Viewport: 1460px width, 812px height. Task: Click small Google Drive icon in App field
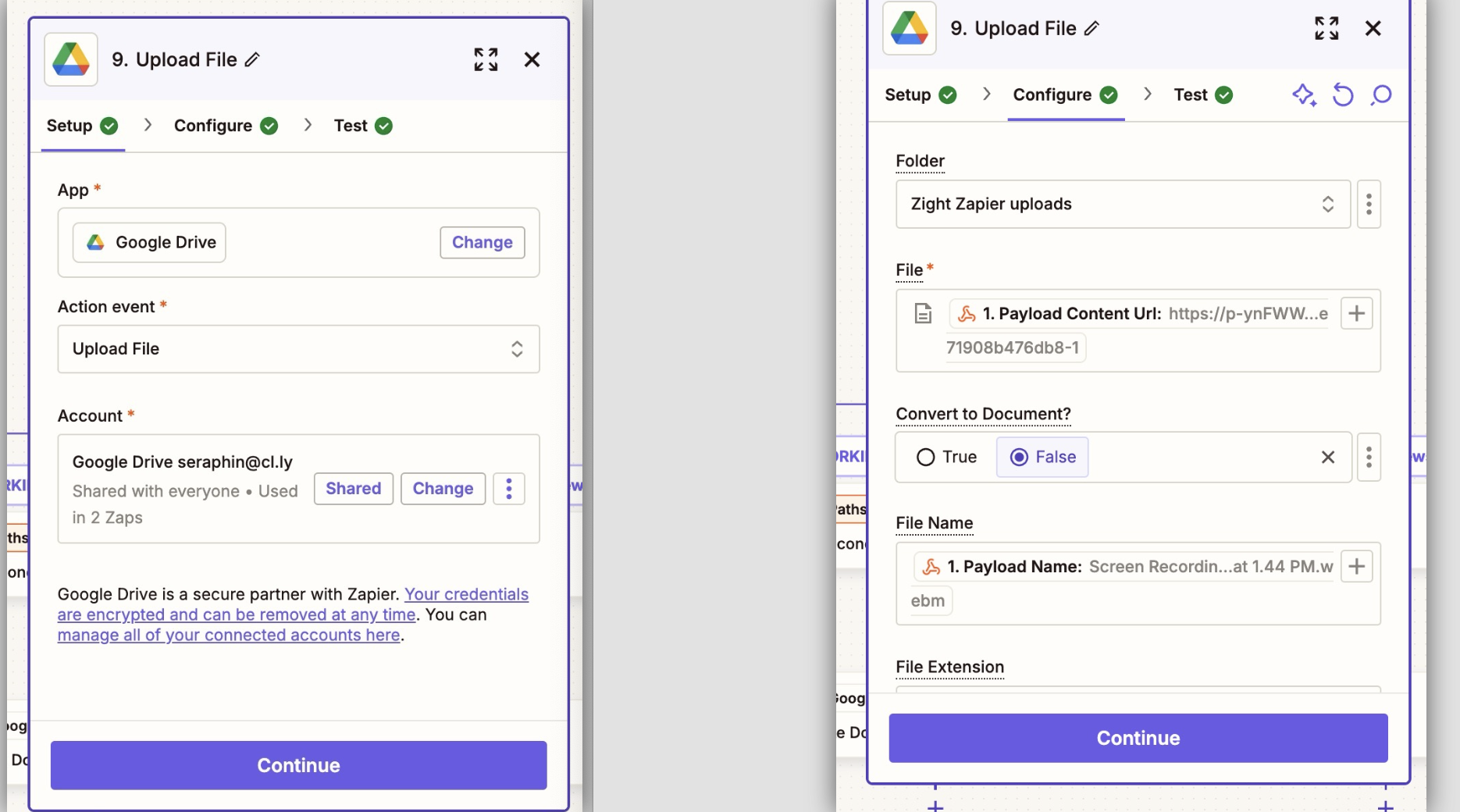pyautogui.click(x=95, y=242)
